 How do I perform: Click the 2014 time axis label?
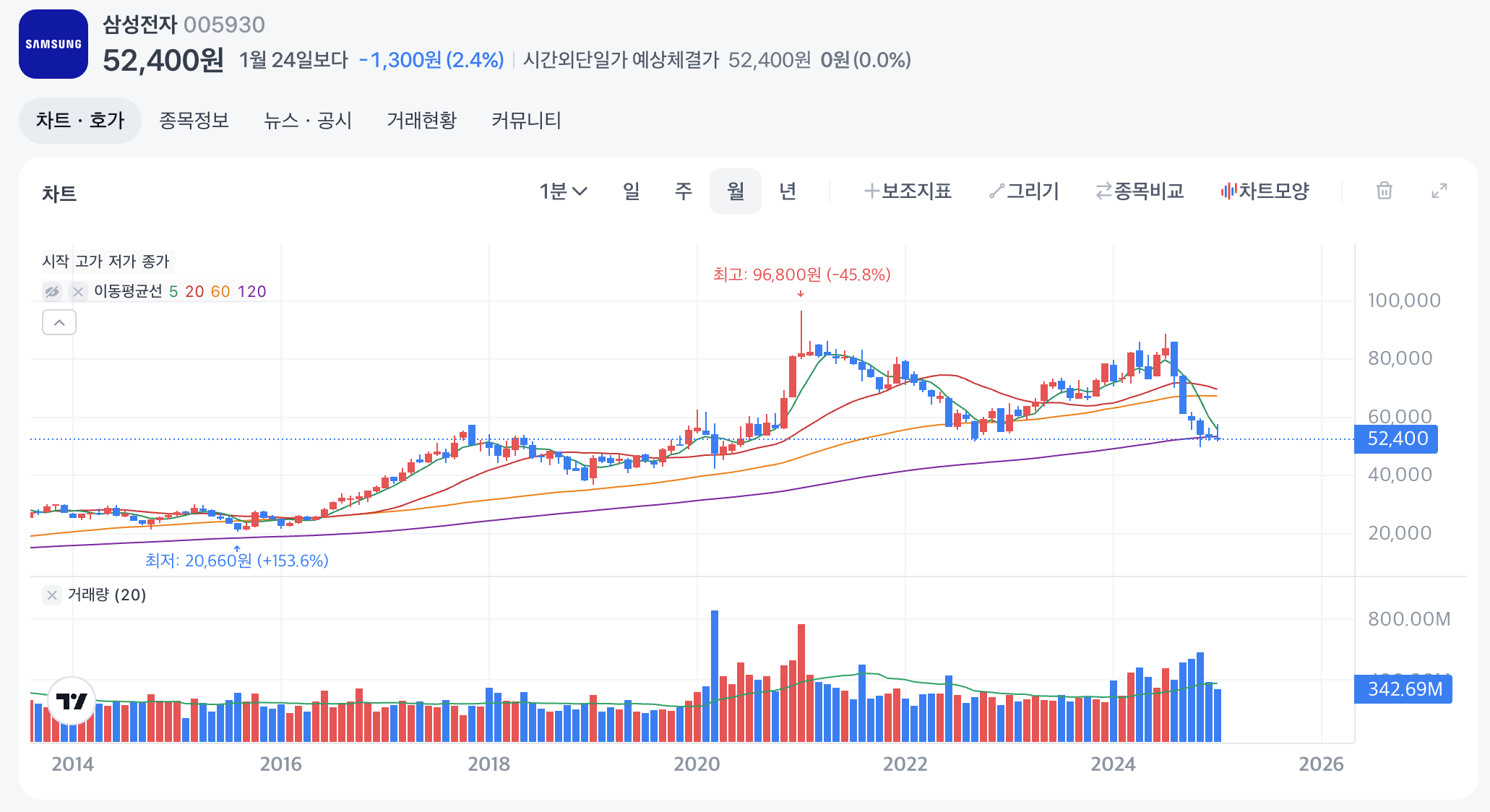[x=72, y=764]
